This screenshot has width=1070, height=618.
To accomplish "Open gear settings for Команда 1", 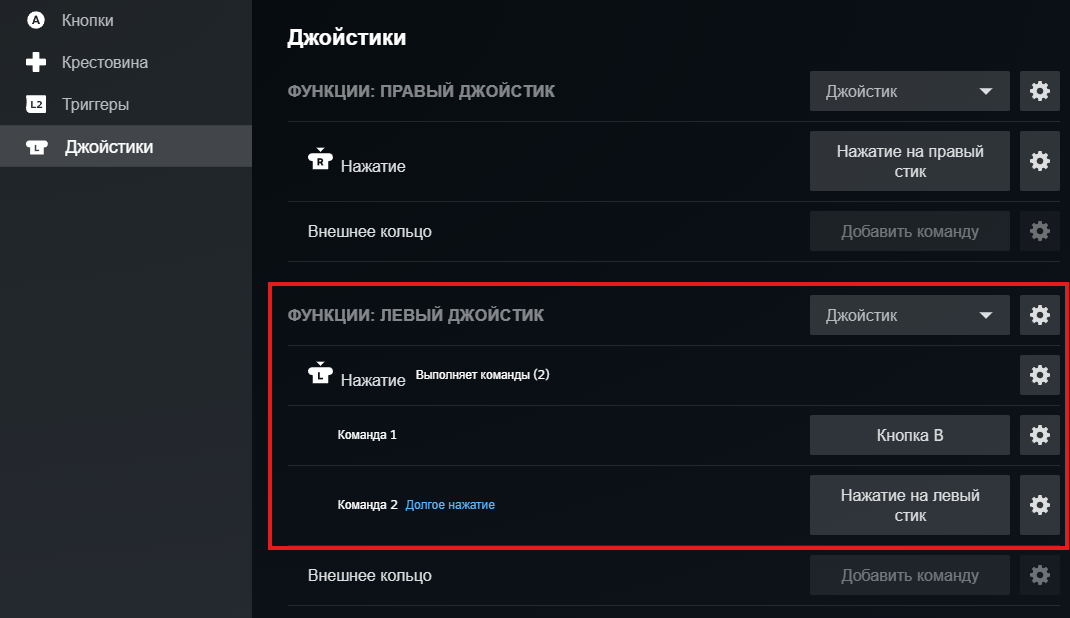I will click(x=1039, y=435).
